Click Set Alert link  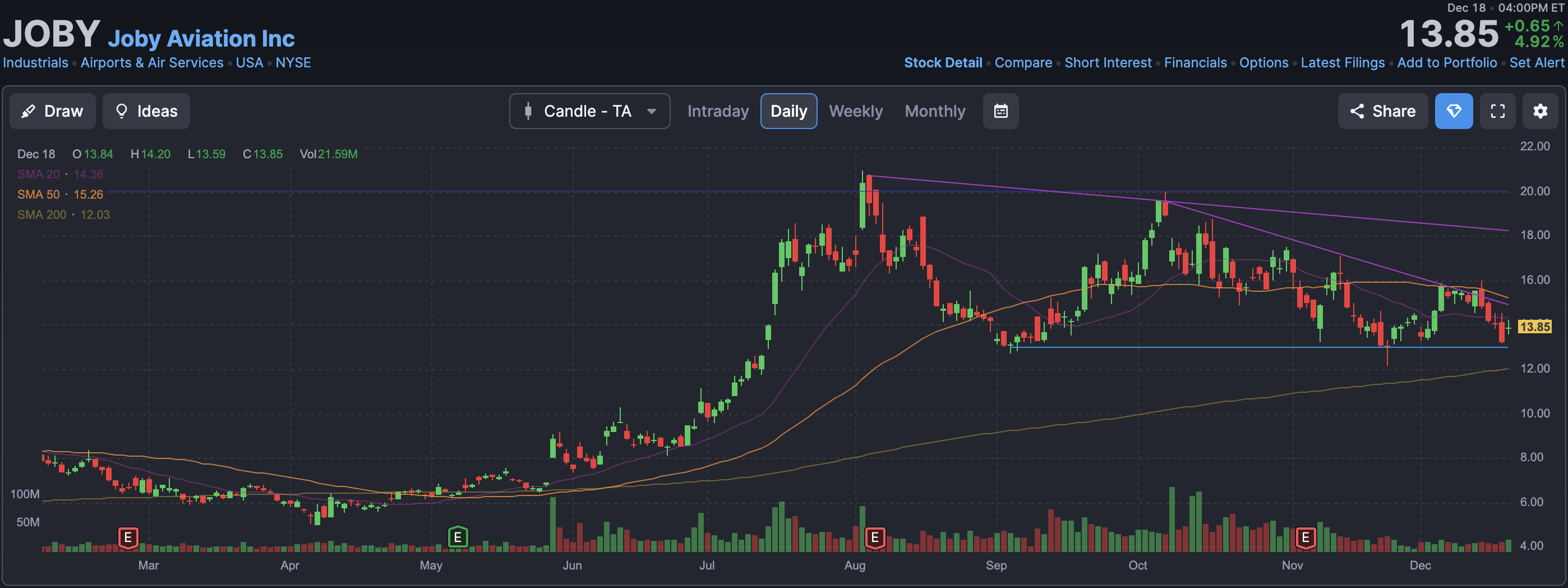[1537, 63]
